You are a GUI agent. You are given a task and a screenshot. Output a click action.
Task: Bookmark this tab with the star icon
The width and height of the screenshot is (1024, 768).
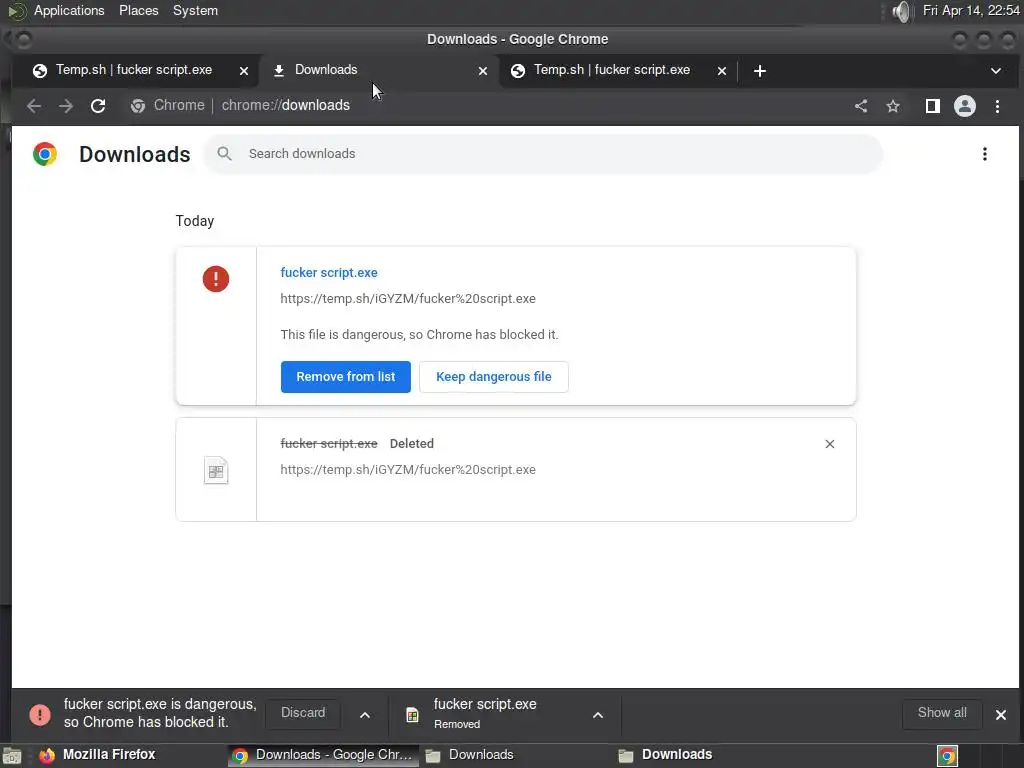[893, 106]
